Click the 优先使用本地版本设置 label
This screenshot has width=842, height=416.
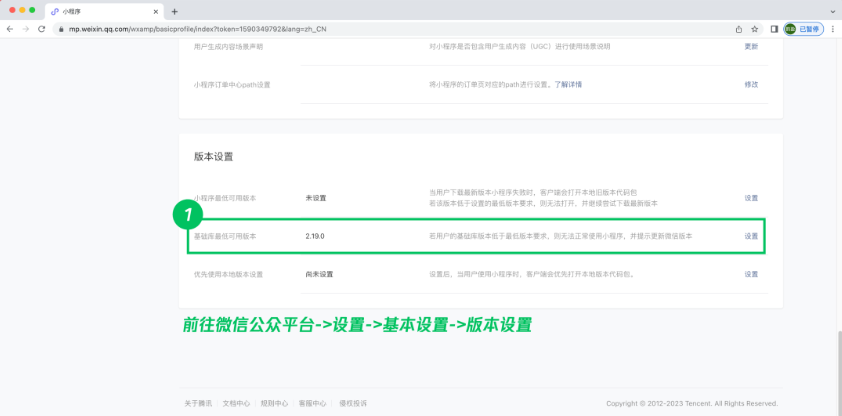coord(228,274)
